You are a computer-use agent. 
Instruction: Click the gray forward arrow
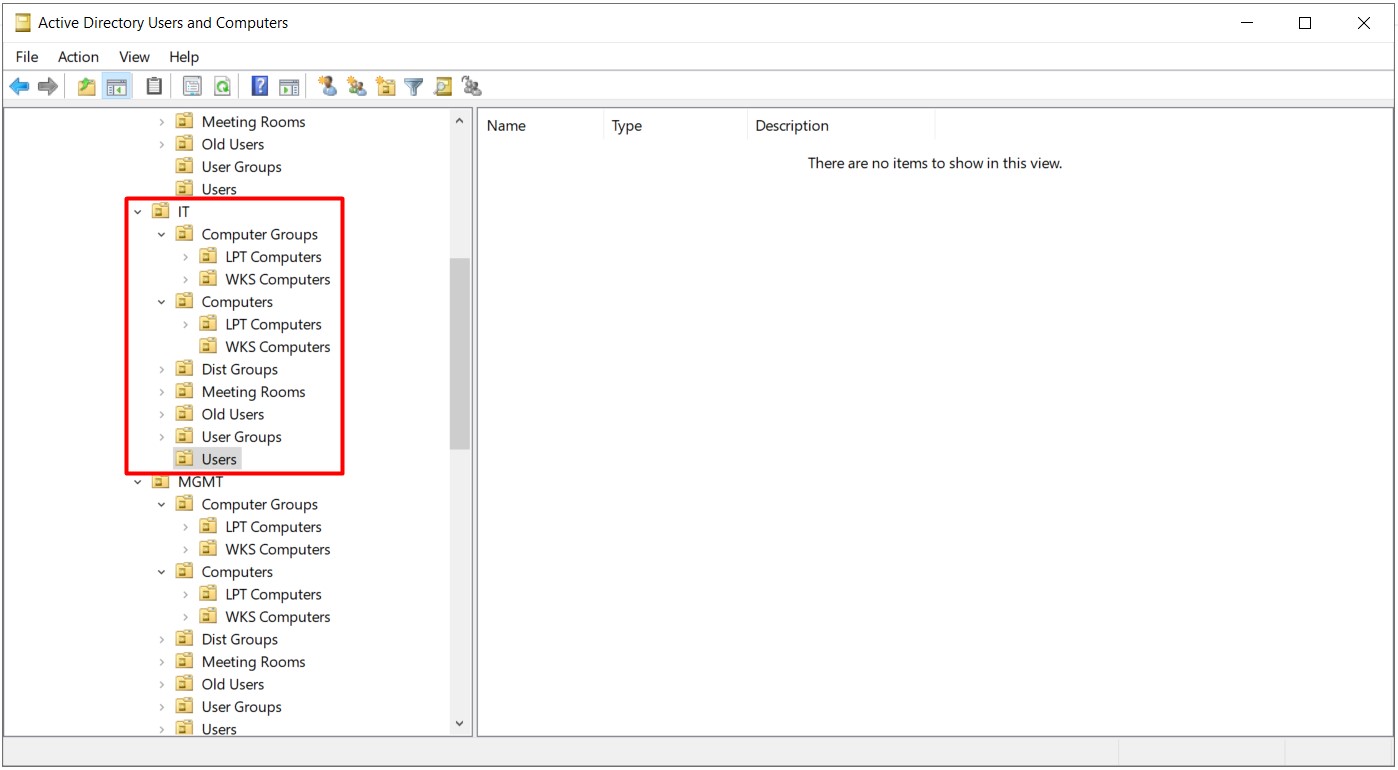pyautogui.click(x=47, y=87)
